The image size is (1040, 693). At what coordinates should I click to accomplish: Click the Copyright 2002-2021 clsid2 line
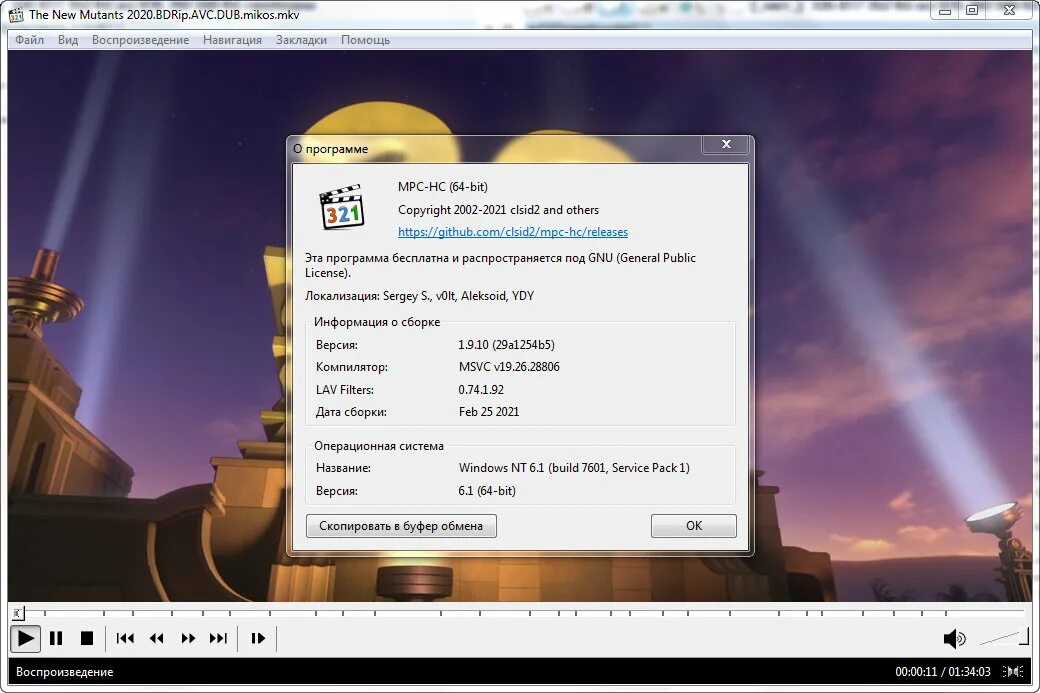498,210
